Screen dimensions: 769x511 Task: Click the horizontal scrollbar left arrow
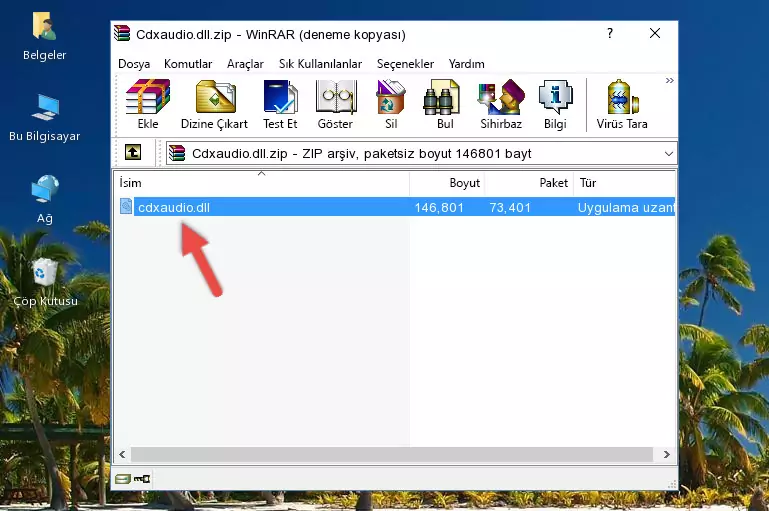click(122, 455)
